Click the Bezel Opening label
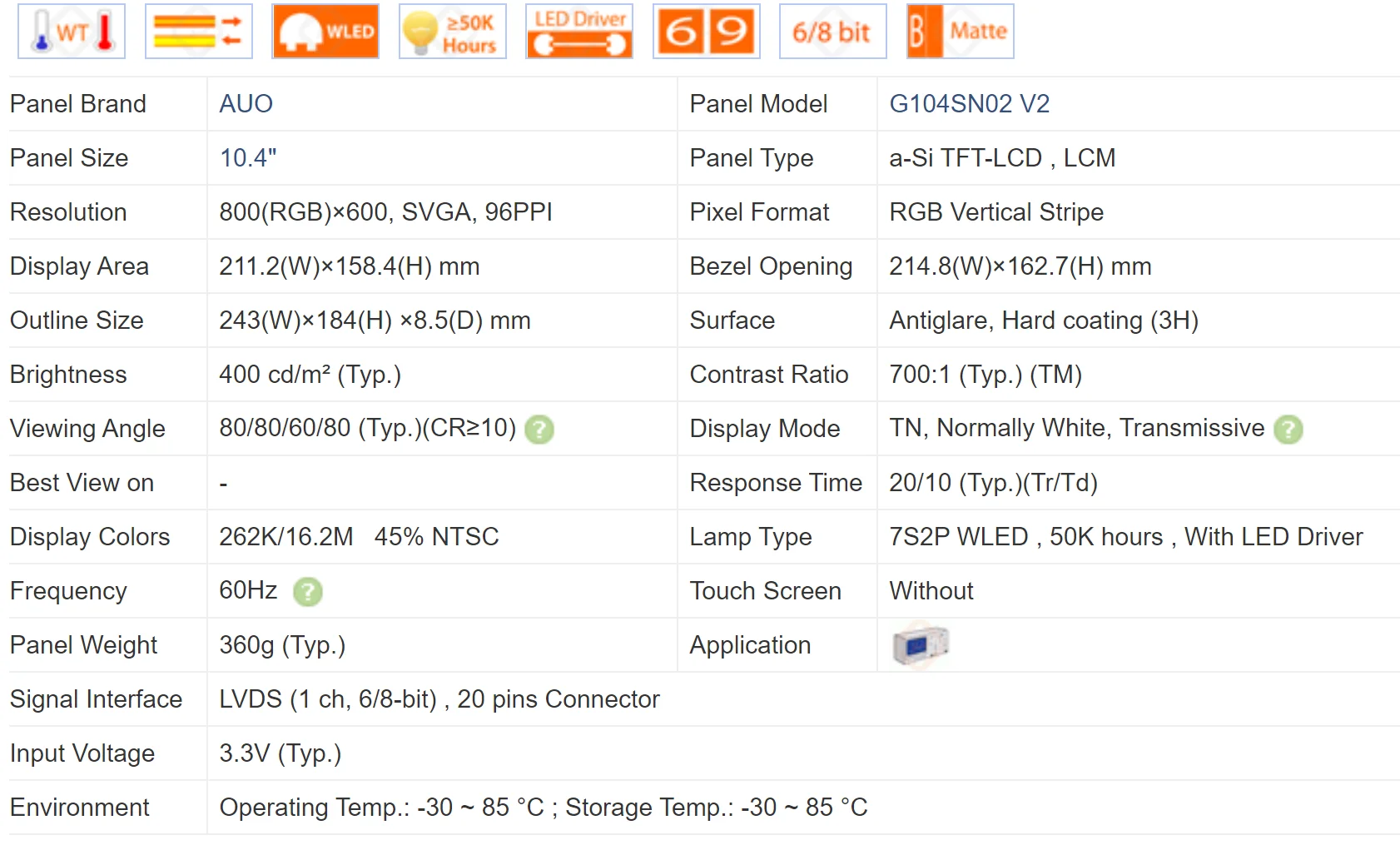Image resolution: width=1400 pixels, height=845 pixels. pos(771,266)
